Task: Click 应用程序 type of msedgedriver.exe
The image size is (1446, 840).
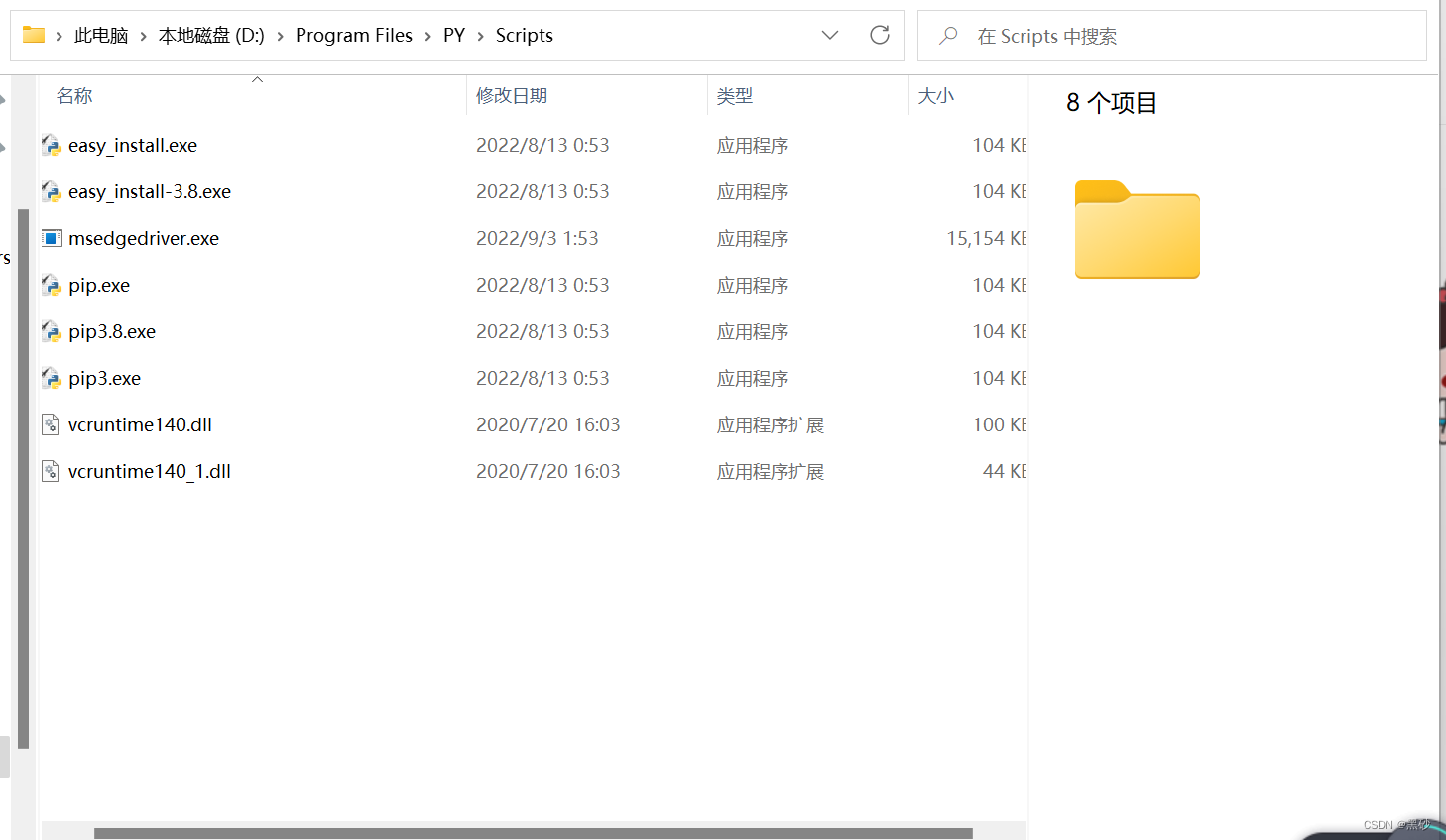Action: click(x=753, y=239)
